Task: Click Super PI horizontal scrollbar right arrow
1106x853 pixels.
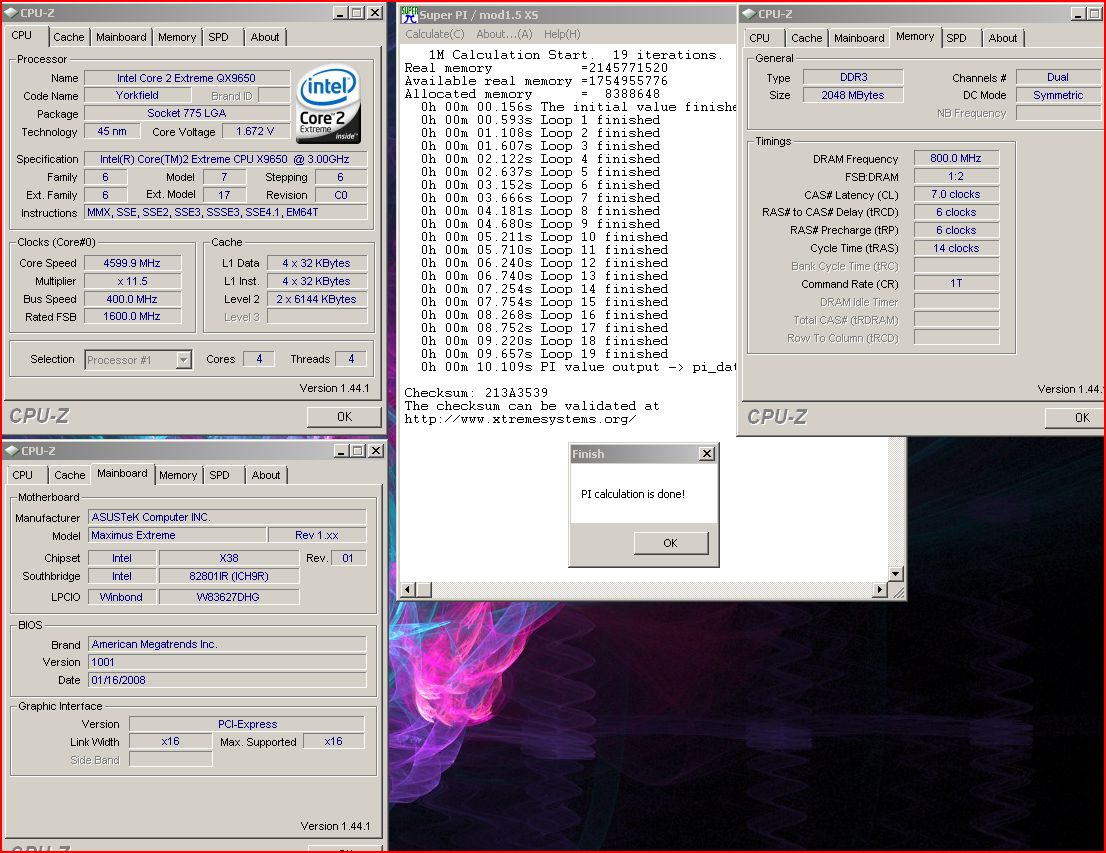Action: [880, 589]
